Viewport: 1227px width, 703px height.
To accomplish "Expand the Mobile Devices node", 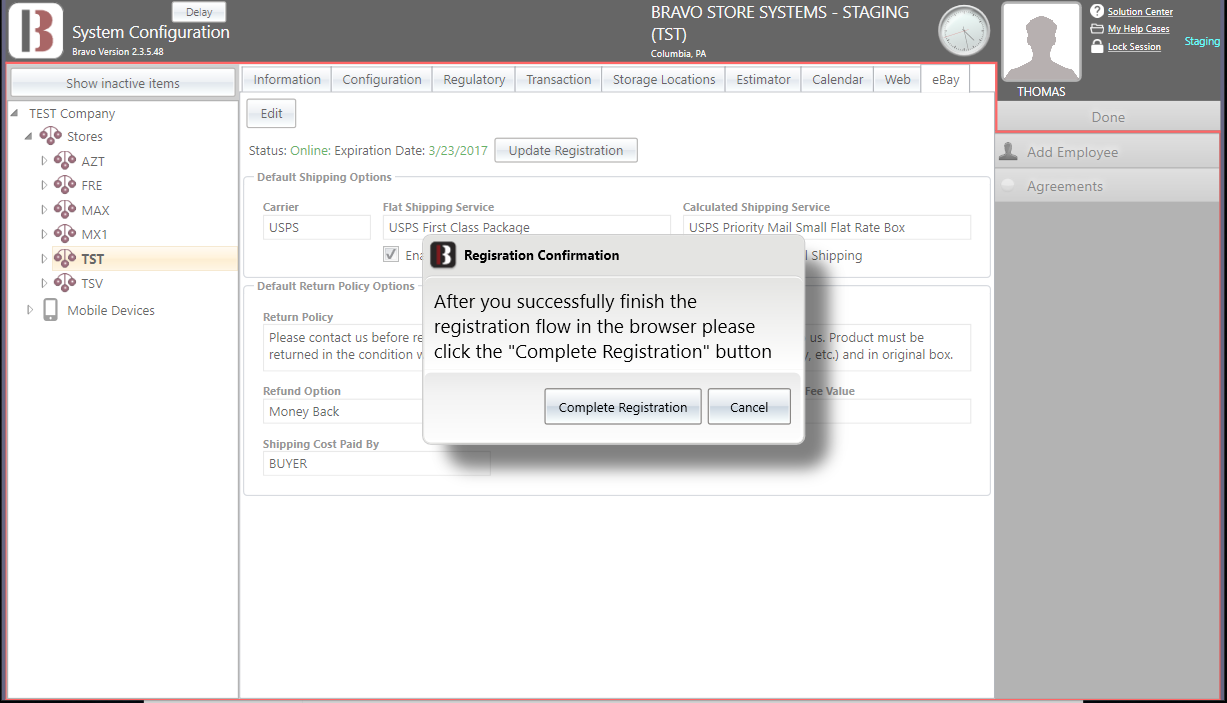I will [30, 310].
